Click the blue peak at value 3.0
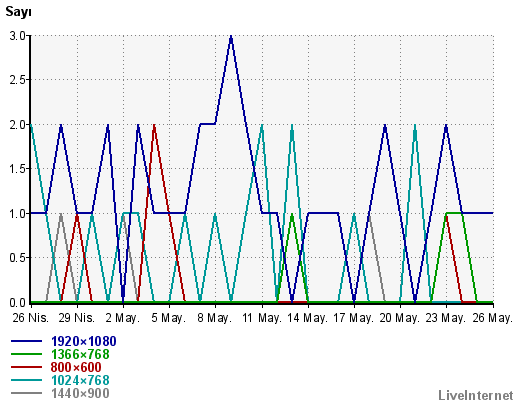The image size is (520, 405). [x=231, y=36]
